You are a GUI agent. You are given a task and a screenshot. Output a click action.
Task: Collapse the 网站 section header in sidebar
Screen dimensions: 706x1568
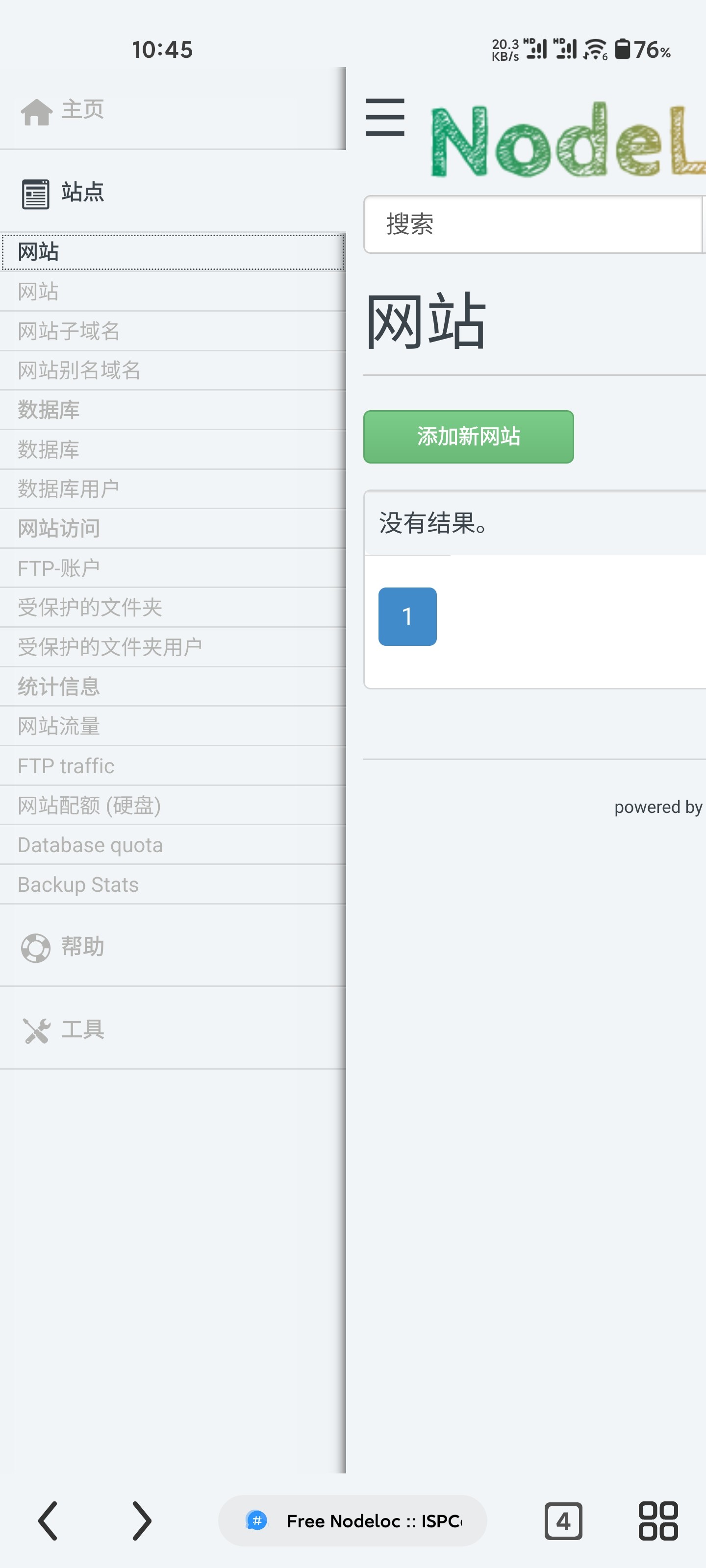(173, 251)
